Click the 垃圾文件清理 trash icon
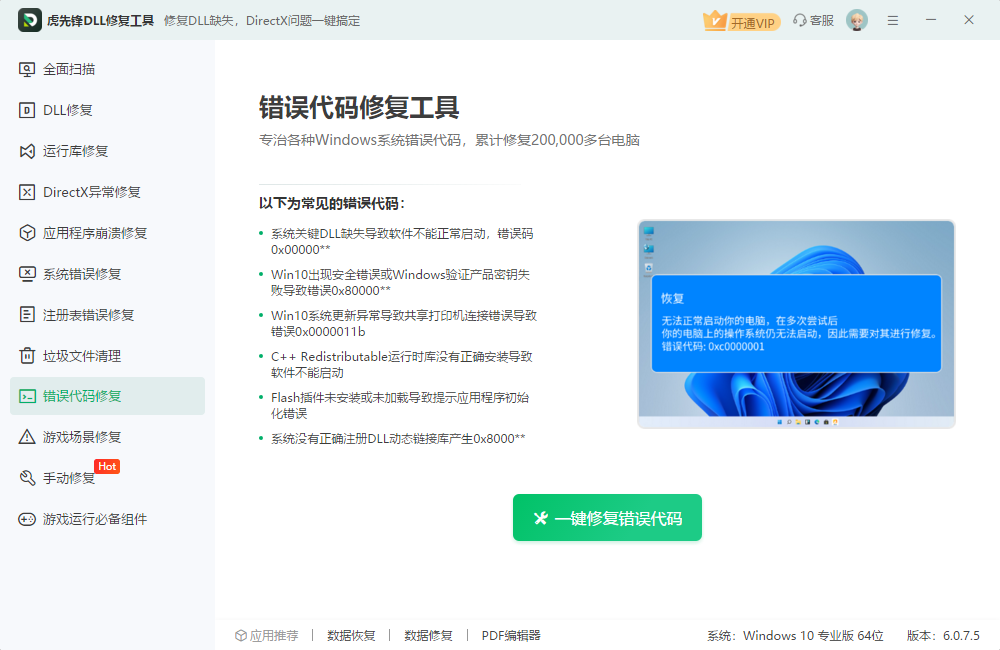 [27, 355]
